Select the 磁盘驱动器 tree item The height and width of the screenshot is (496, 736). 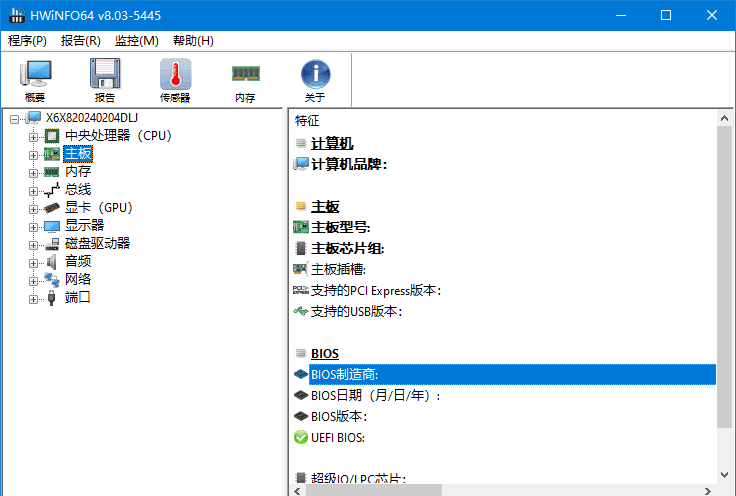[97, 243]
